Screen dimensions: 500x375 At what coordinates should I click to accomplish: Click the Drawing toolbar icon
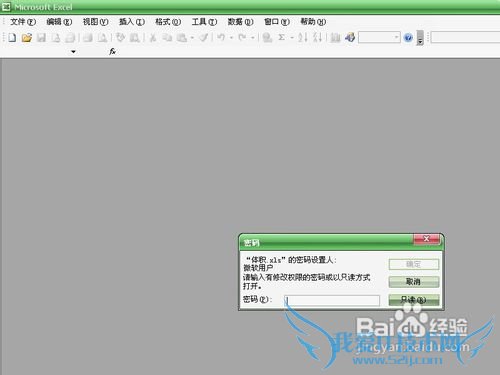click(350, 37)
